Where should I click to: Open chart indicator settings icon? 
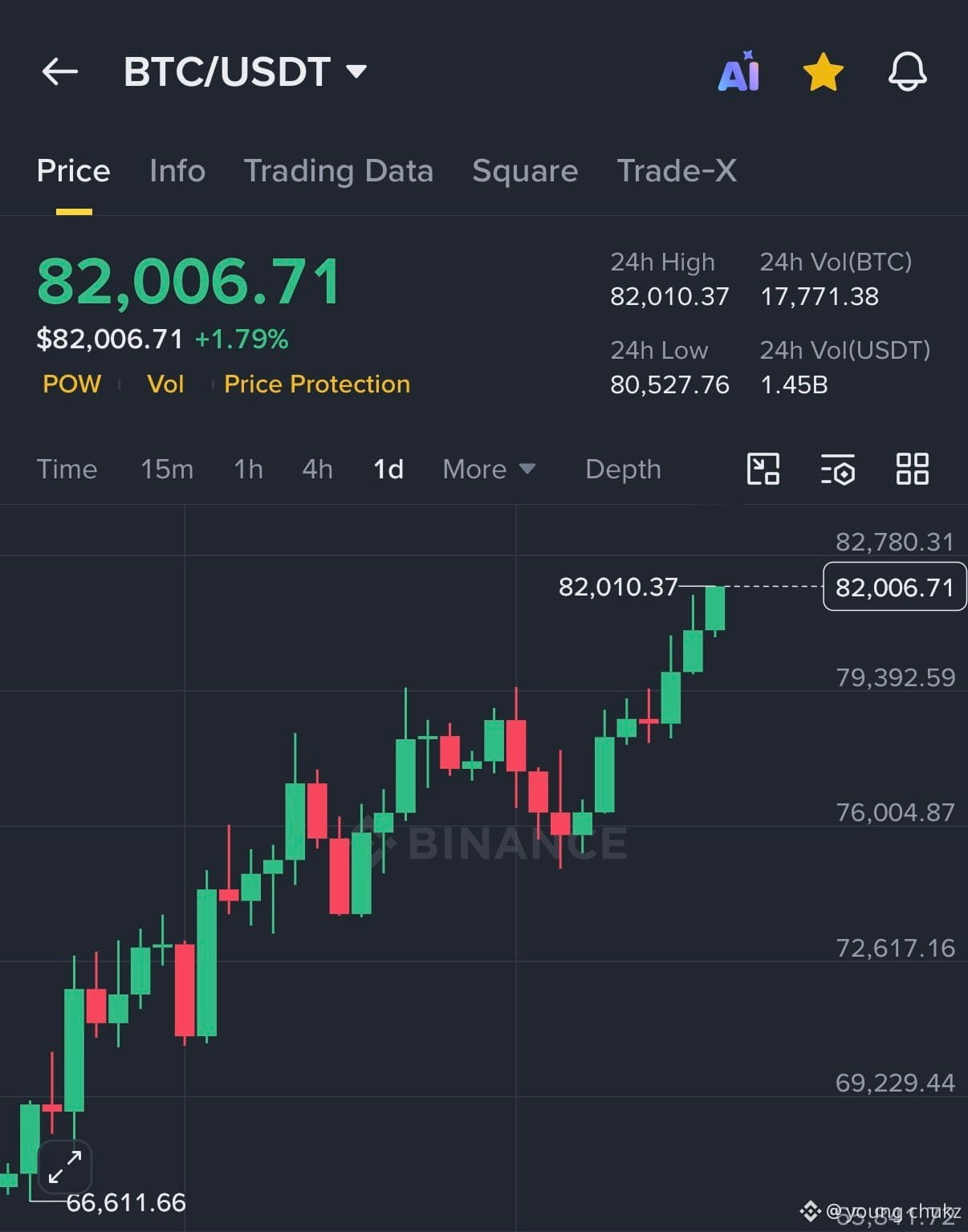click(837, 469)
